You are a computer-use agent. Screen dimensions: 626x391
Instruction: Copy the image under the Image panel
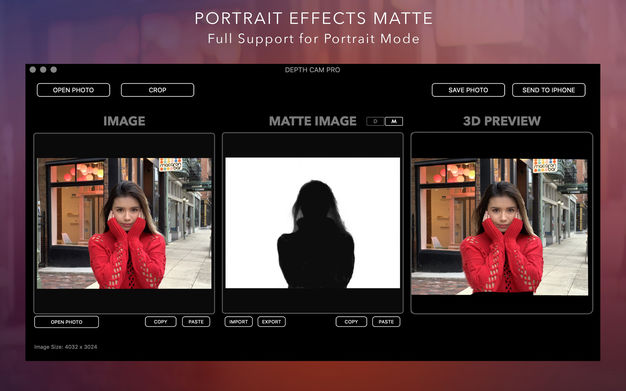(160, 322)
